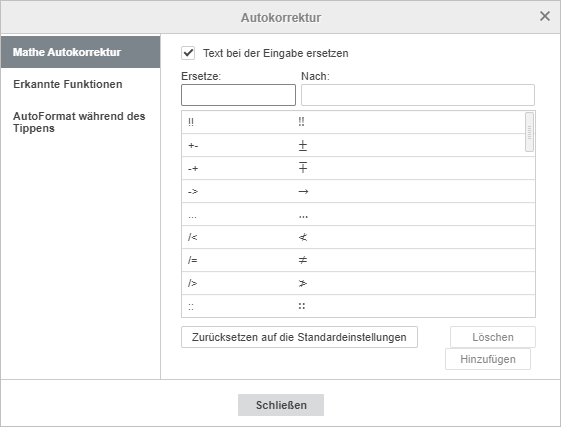Click Zurücksetzen auf die Standardeinstellungen button
561x427 pixels.
point(299,337)
